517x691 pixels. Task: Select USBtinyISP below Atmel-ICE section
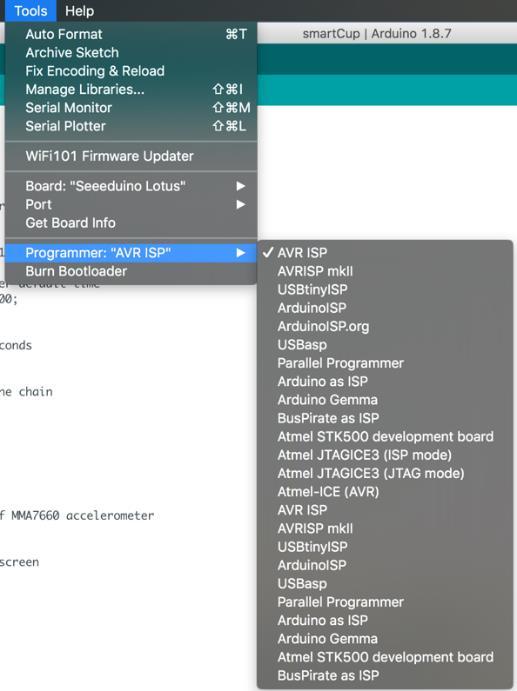(385, 547)
